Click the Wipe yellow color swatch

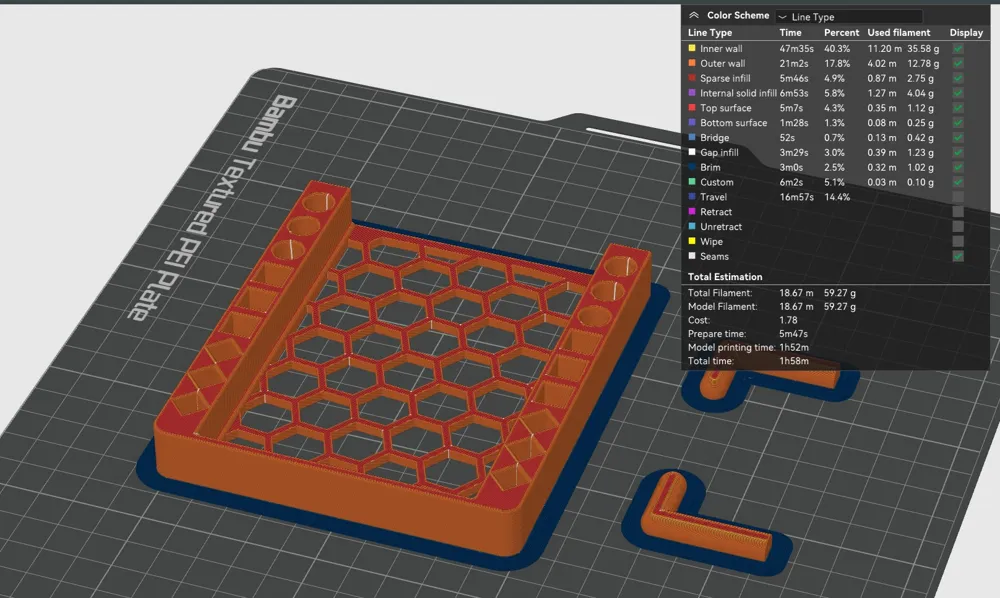(x=692, y=241)
